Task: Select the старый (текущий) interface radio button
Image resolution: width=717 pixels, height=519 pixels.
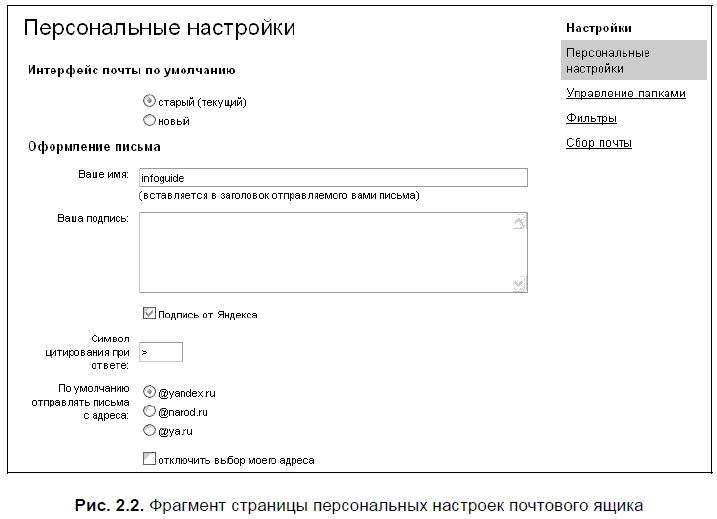Action: (150, 101)
